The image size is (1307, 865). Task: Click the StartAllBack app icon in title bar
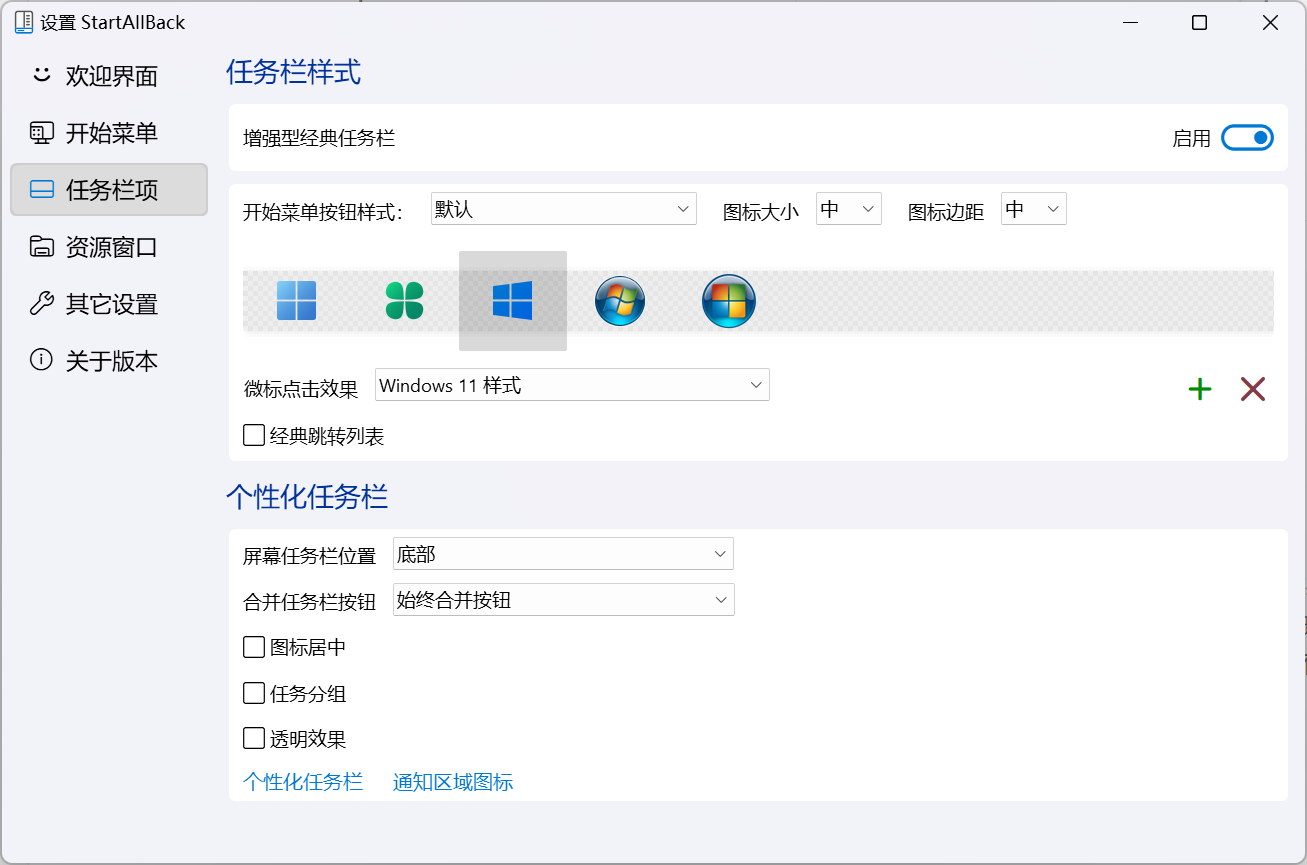coord(24,22)
